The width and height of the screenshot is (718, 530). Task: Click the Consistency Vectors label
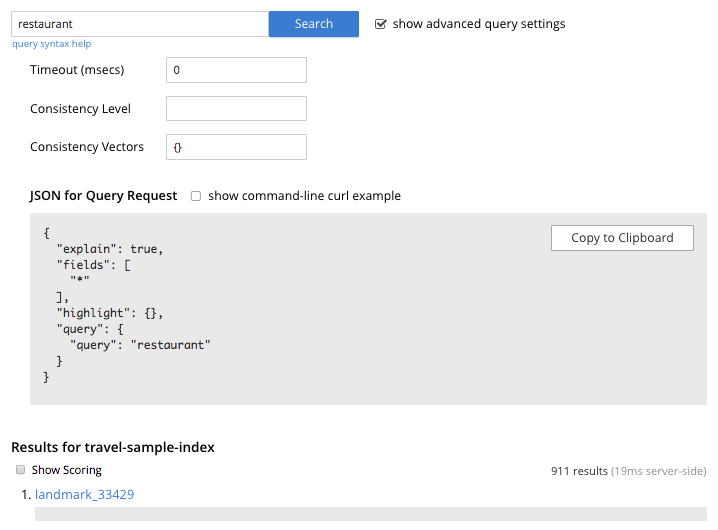pos(87,147)
